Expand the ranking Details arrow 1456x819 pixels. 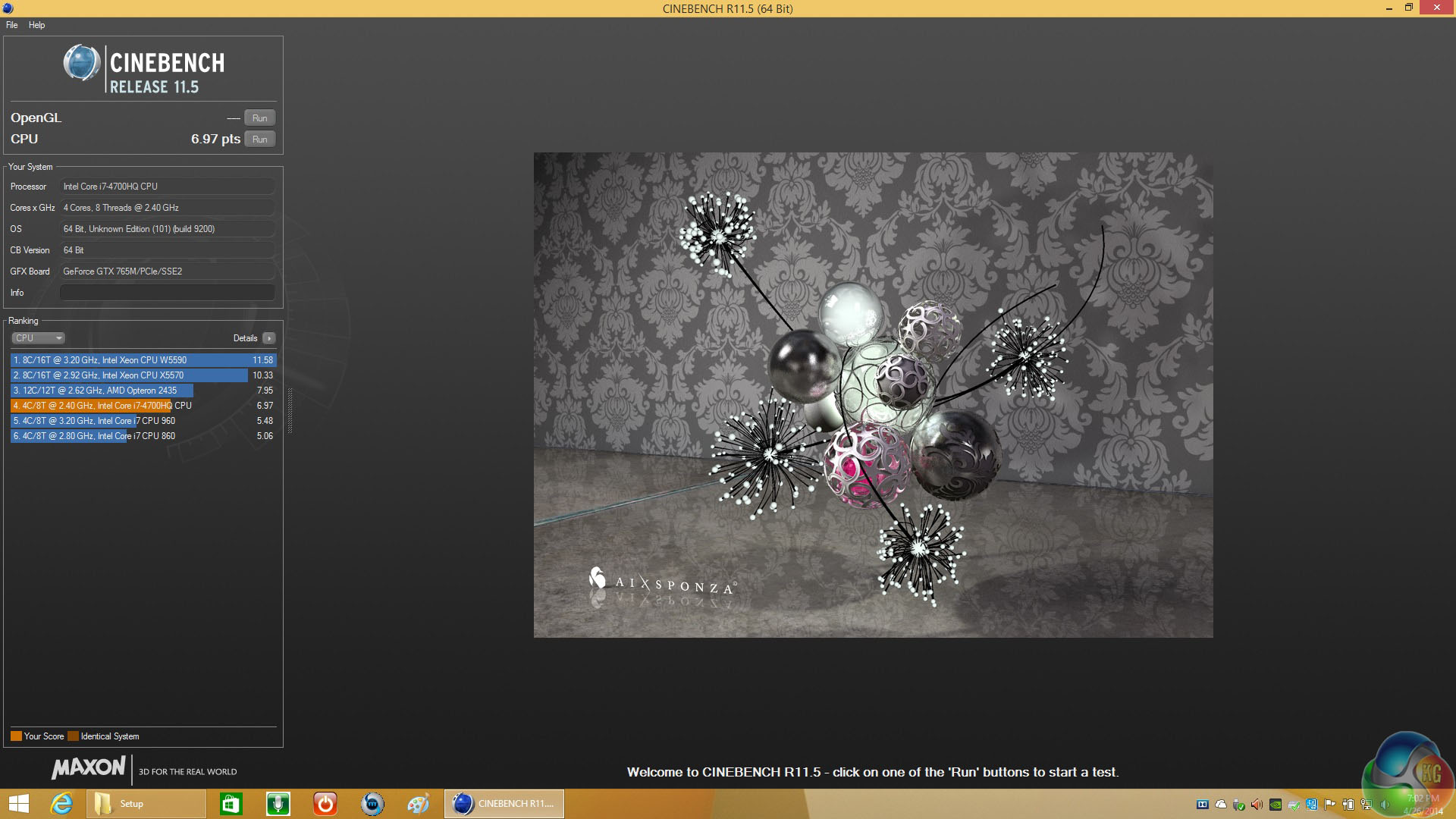(x=268, y=338)
